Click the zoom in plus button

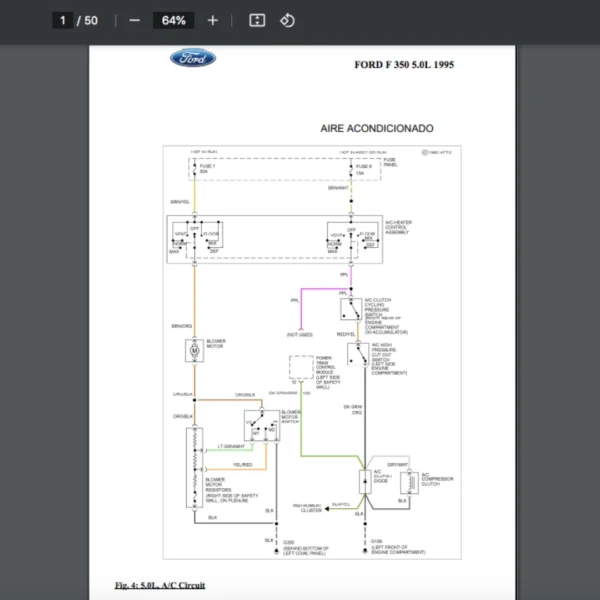click(212, 20)
